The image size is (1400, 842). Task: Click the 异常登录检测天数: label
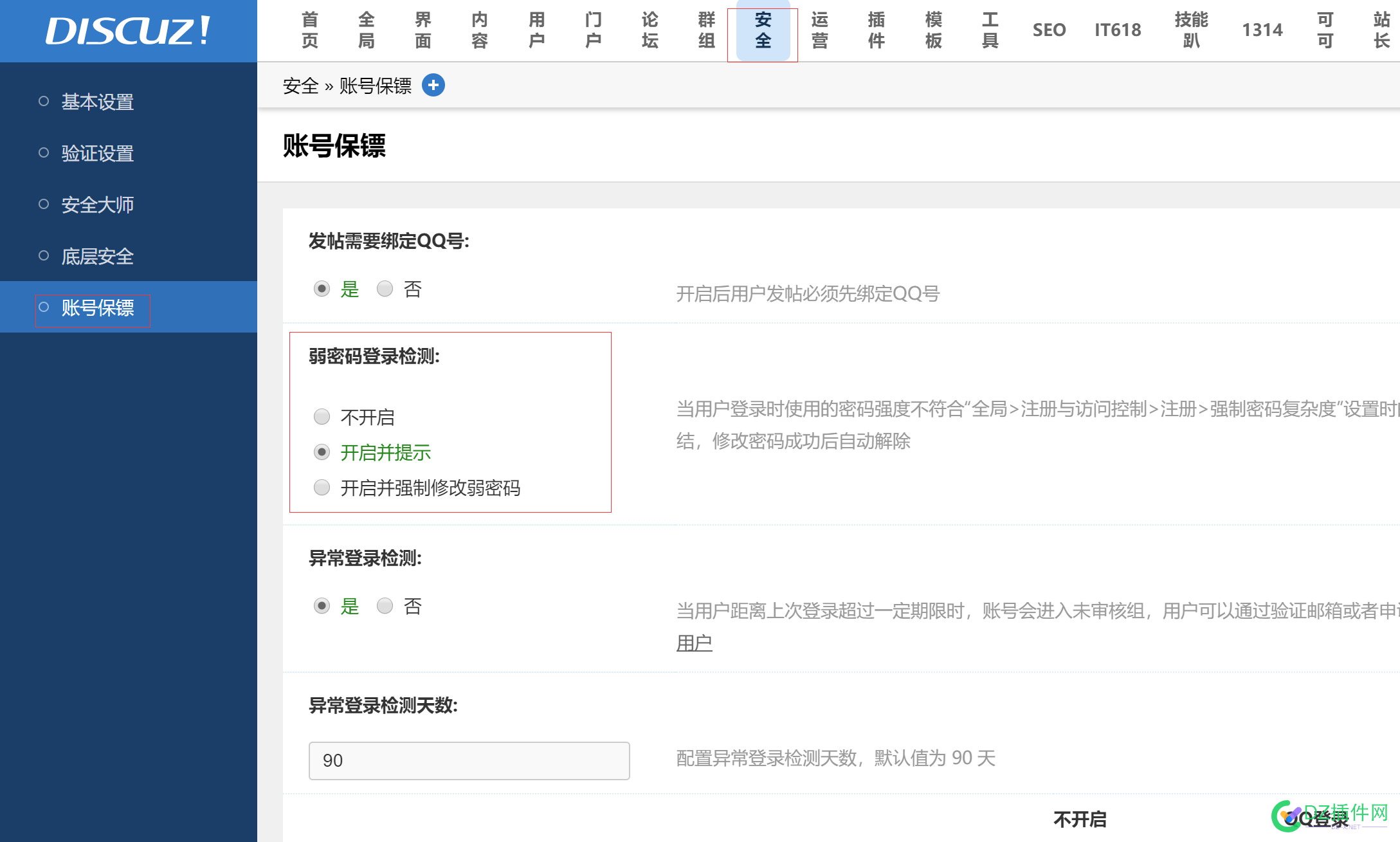point(383,706)
